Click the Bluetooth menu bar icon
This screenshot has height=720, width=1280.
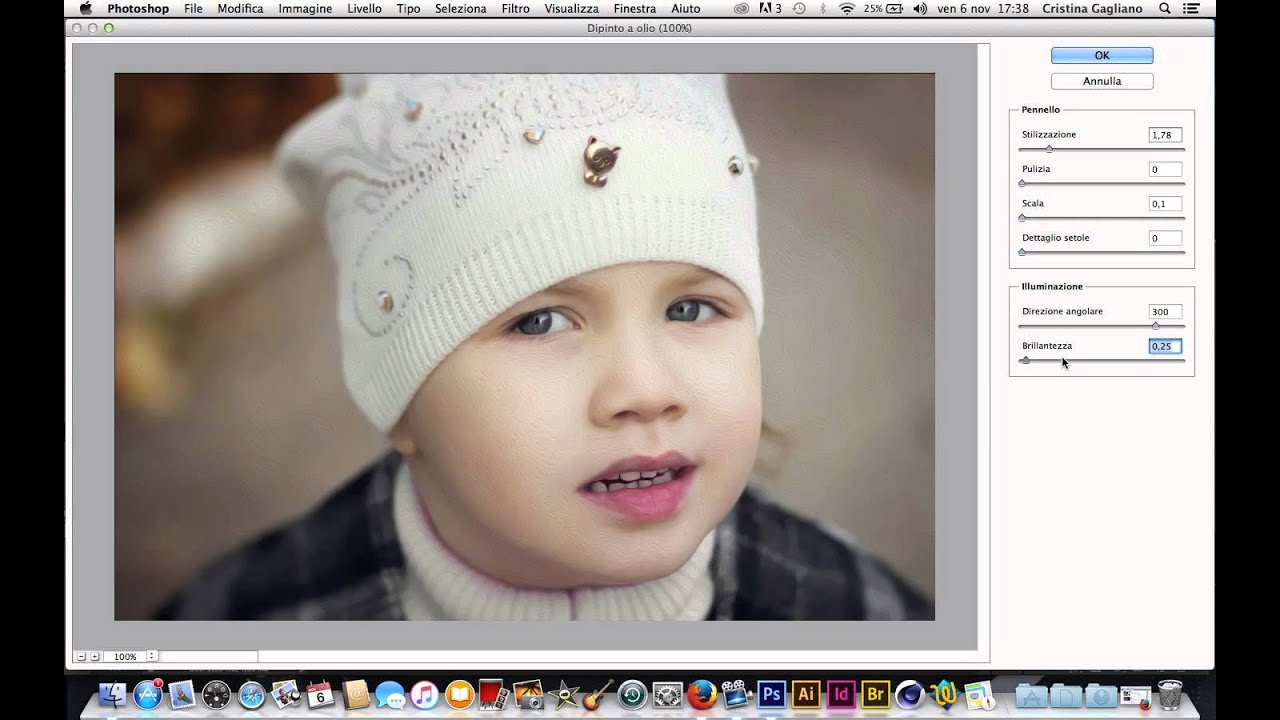pyautogui.click(x=823, y=9)
